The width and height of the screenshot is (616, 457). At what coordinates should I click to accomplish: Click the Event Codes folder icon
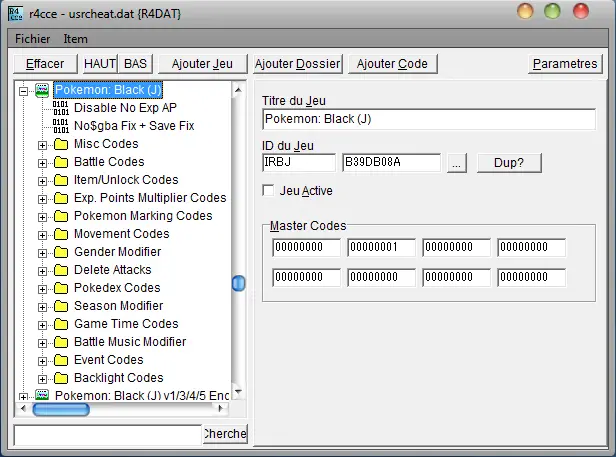coord(61,360)
